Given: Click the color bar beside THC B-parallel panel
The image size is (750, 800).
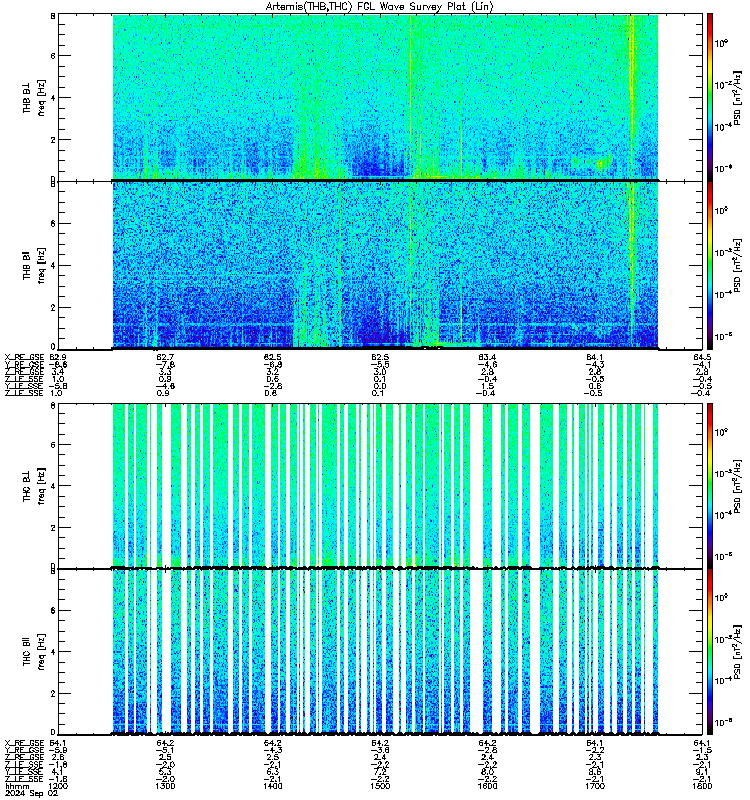Looking at the screenshot, I should coord(710,652).
